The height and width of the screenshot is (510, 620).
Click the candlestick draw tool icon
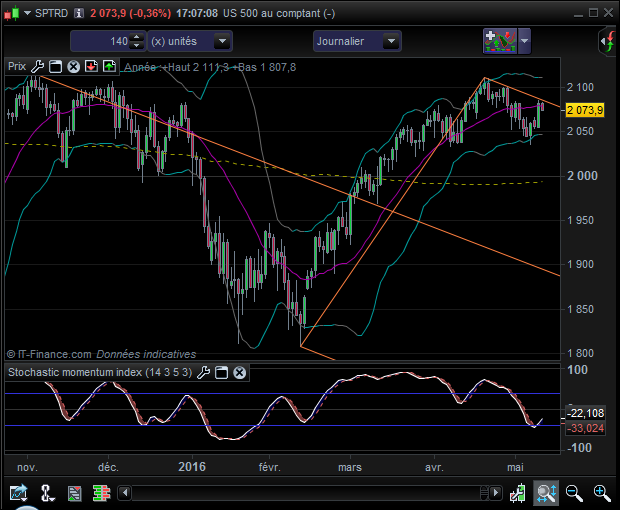pos(517,493)
